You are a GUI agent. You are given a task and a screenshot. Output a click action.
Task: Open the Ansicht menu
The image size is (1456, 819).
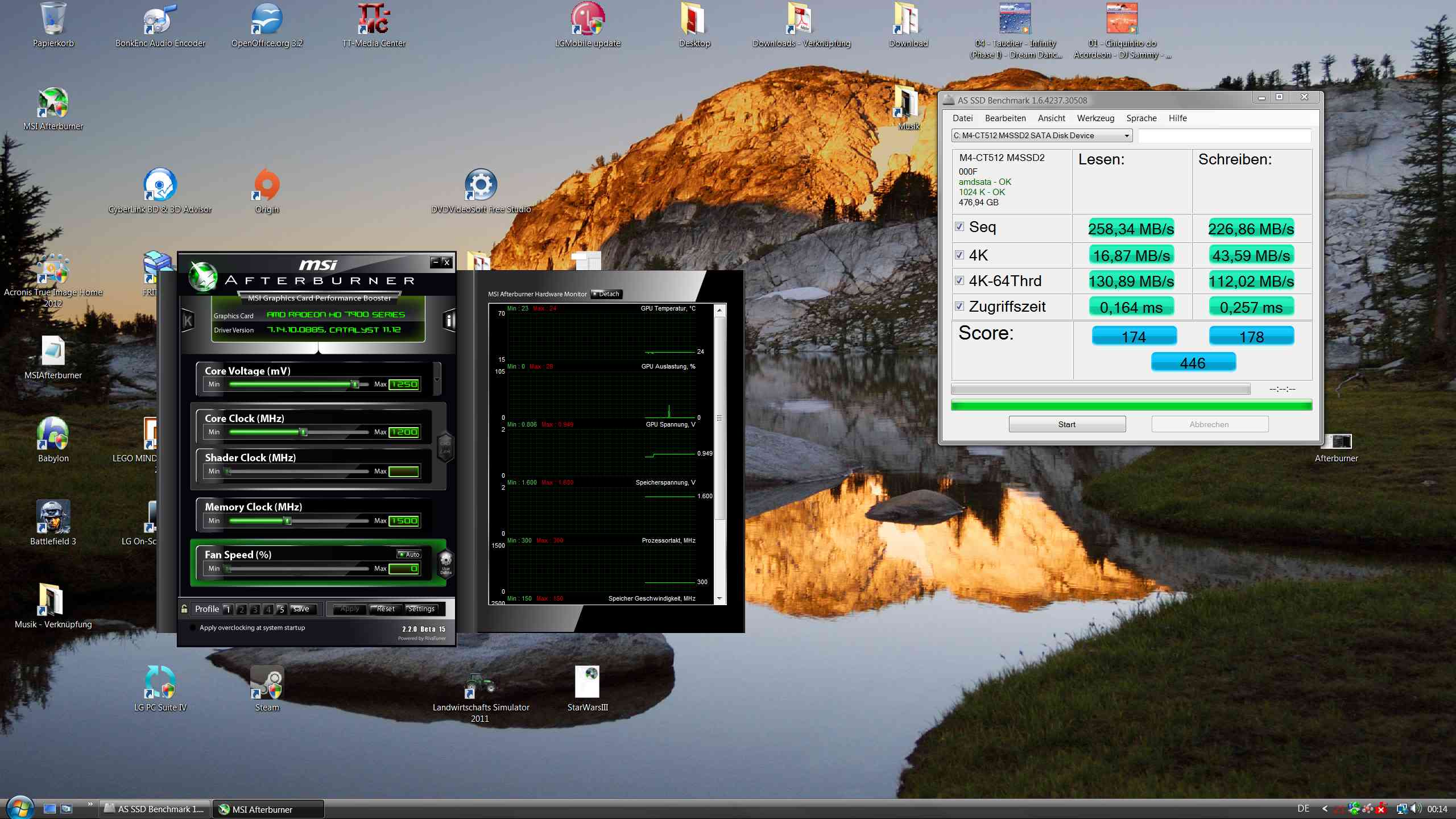click(1051, 118)
